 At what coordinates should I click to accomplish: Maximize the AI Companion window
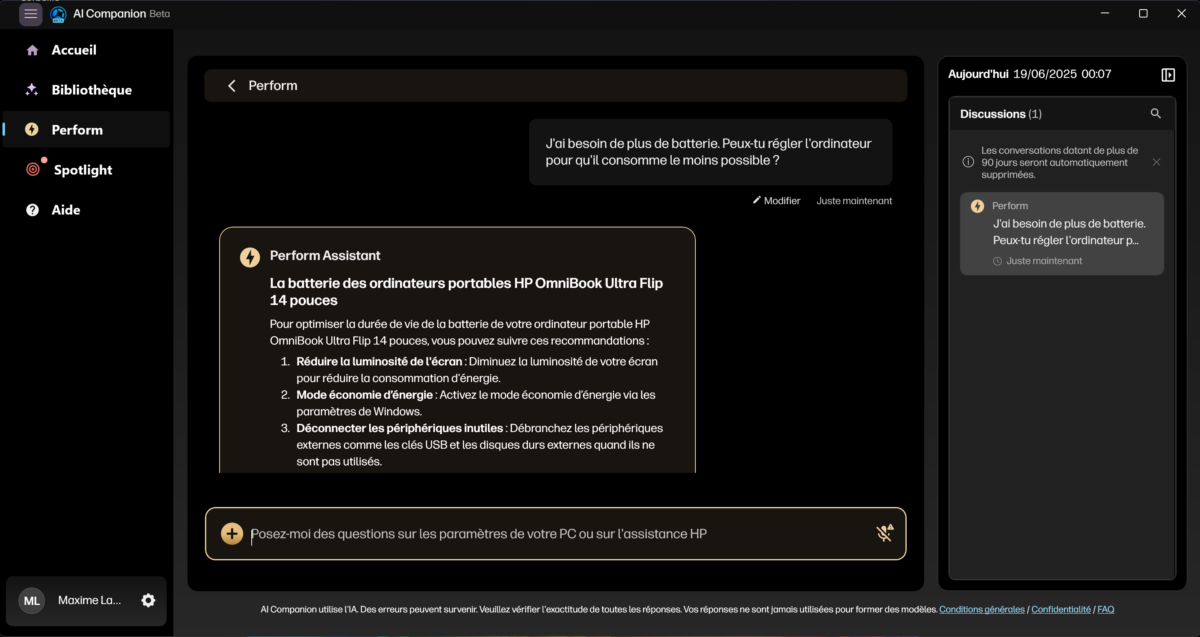point(1143,14)
